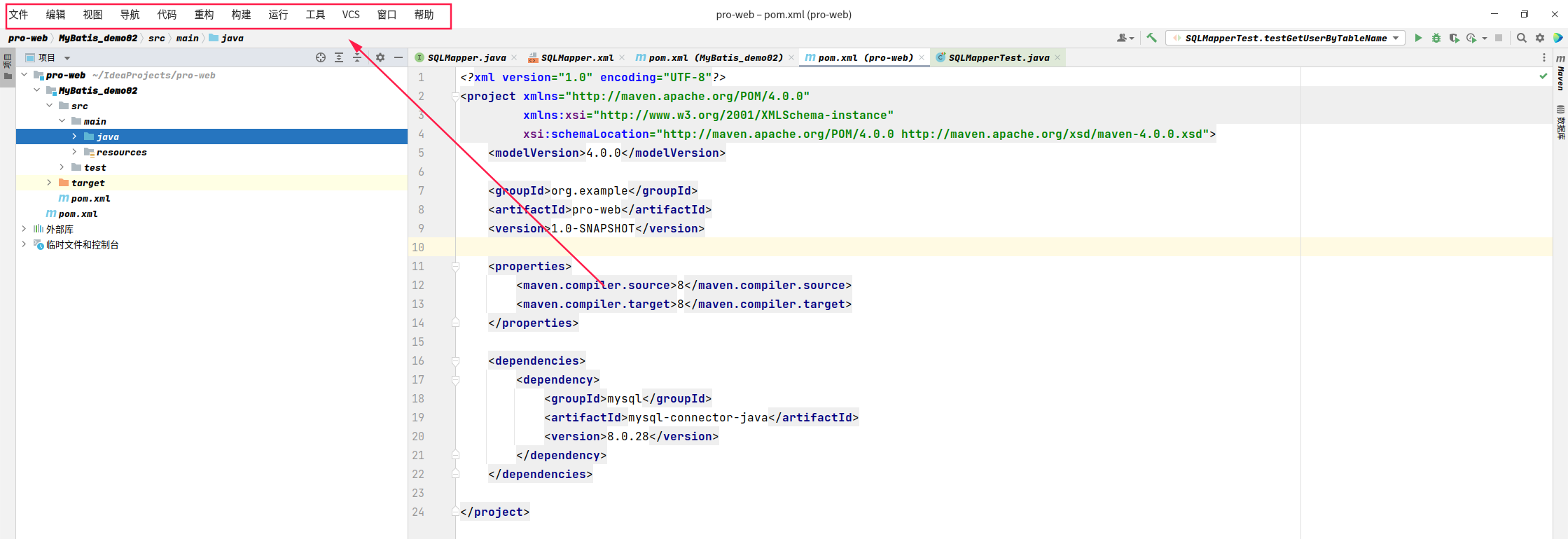Open the 导航 menu
Screen dimensions: 1568x539
coord(130,15)
